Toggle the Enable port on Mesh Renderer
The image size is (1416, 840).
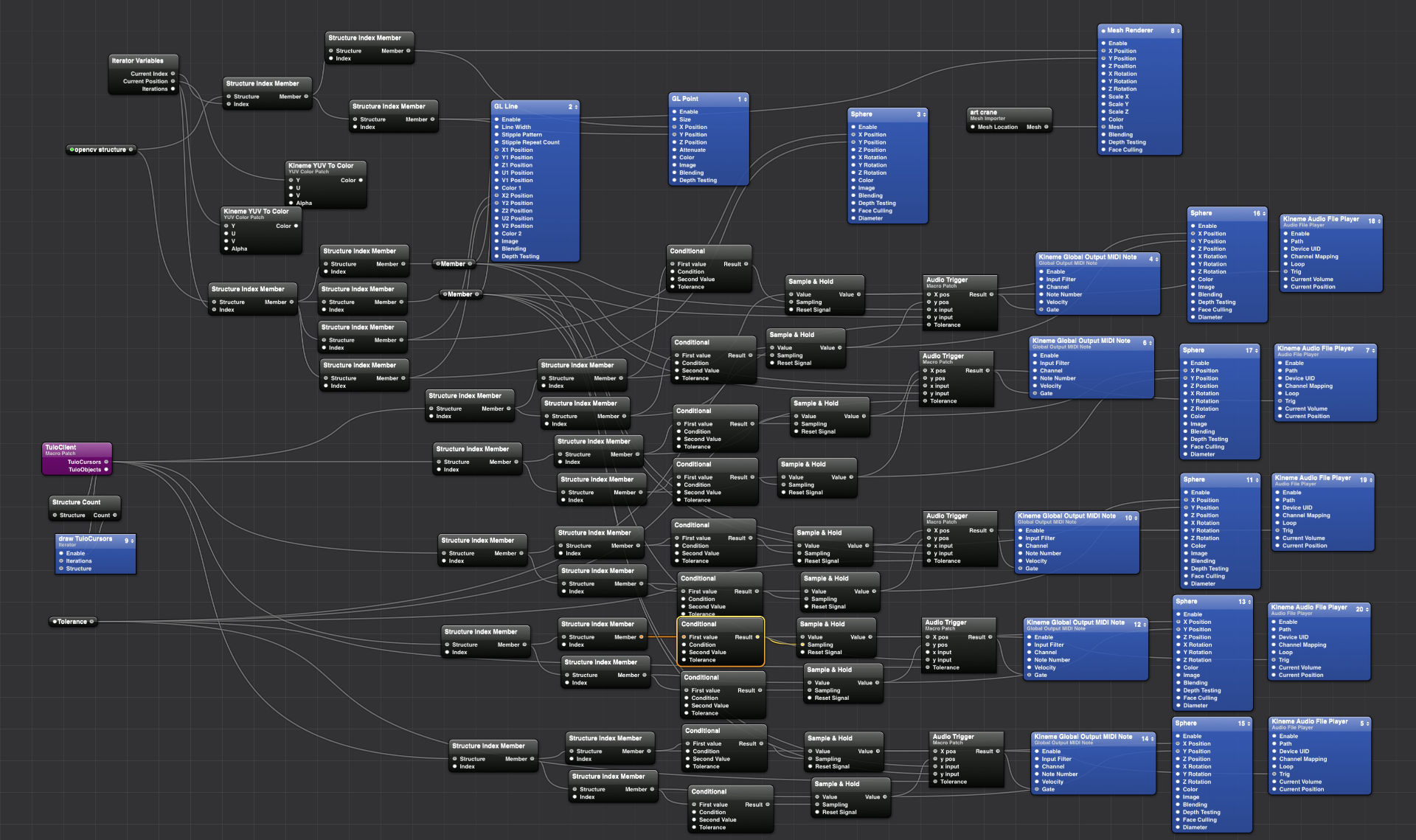coord(1103,44)
